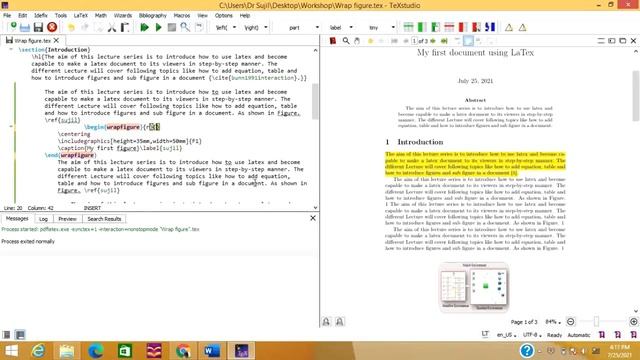640x360 pixels.
Task: Switch to the Search Results tab
Action: pyautogui.click(x=104, y=219)
